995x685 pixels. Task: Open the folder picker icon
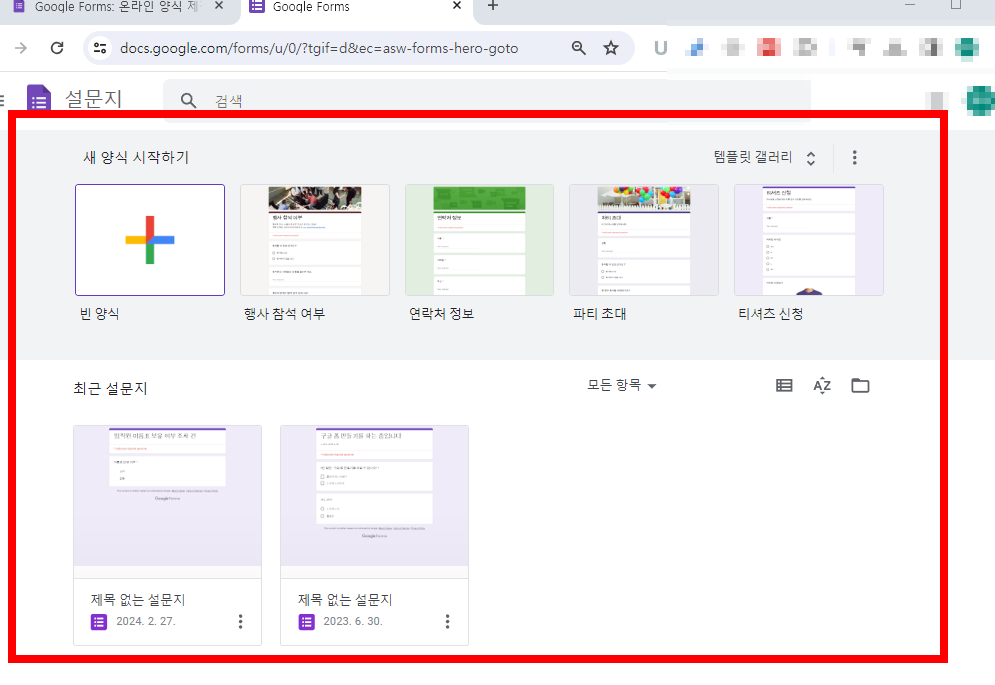tap(861, 385)
